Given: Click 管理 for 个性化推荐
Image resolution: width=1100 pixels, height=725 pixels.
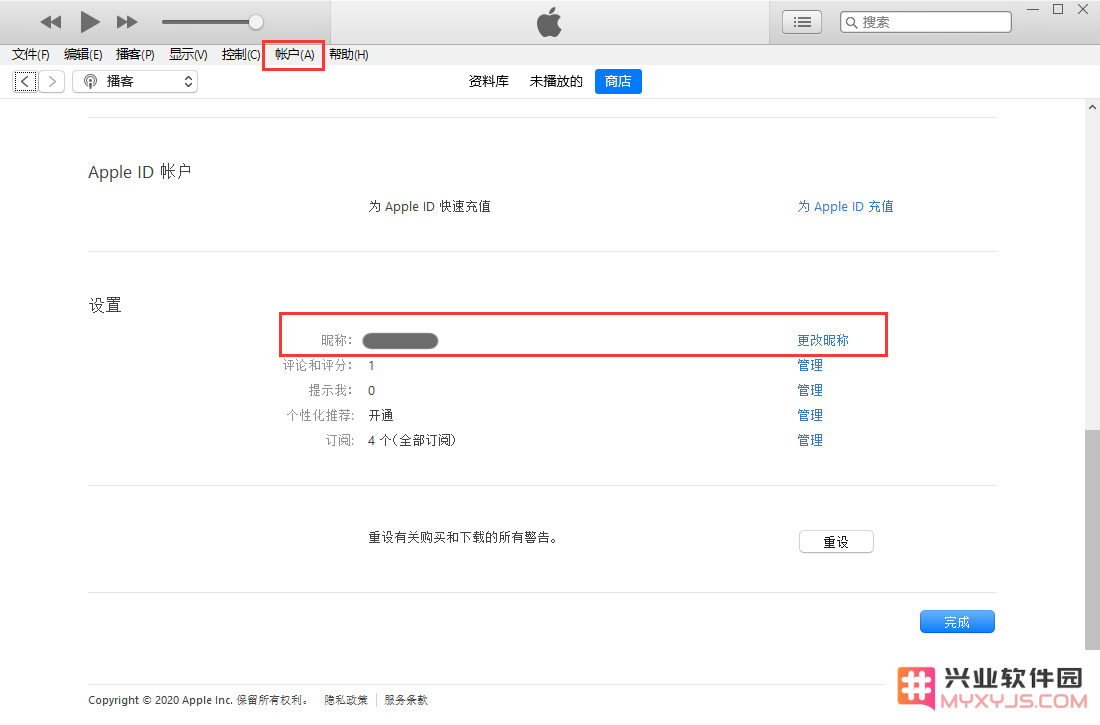Looking at the screenshot, I should [810, 415].
